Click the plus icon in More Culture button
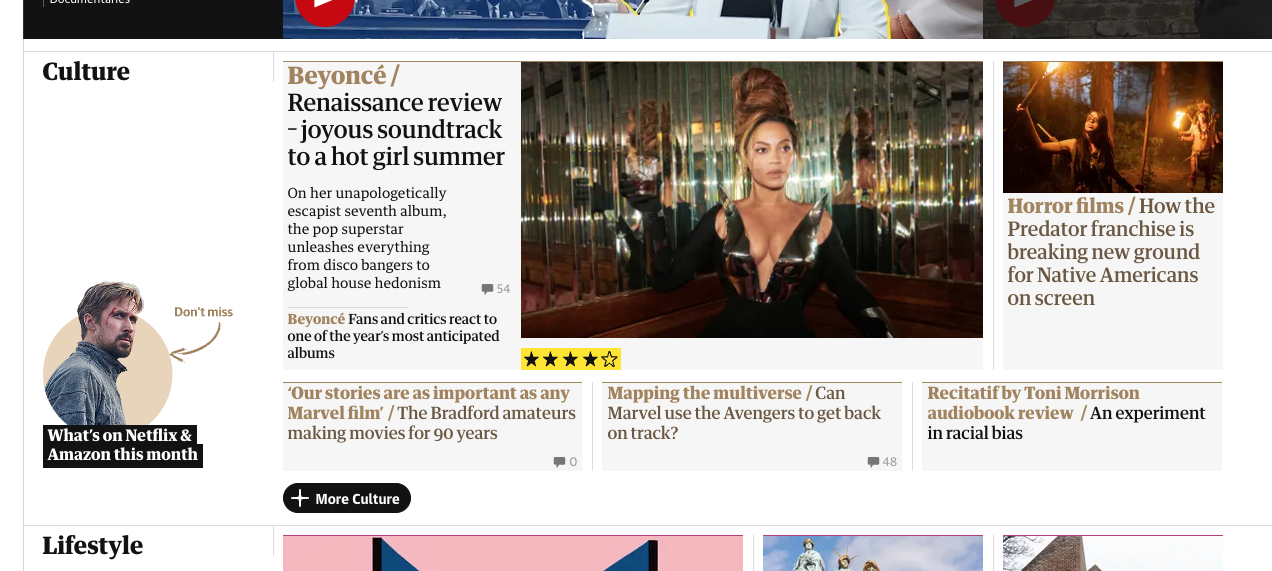The height and width of the screenshot is (571, 1272). [300, 498]
